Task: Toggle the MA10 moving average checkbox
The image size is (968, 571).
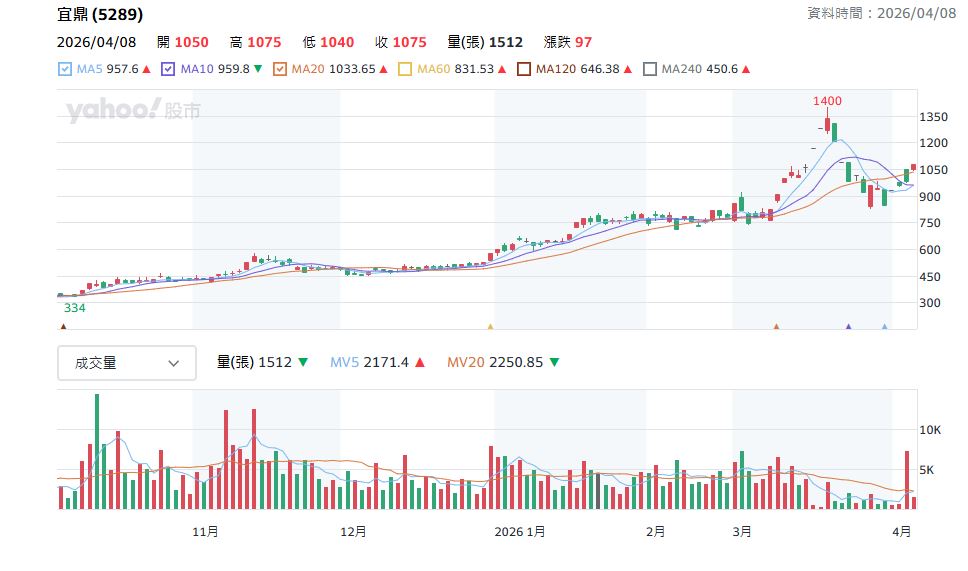Action: [168, 69]
